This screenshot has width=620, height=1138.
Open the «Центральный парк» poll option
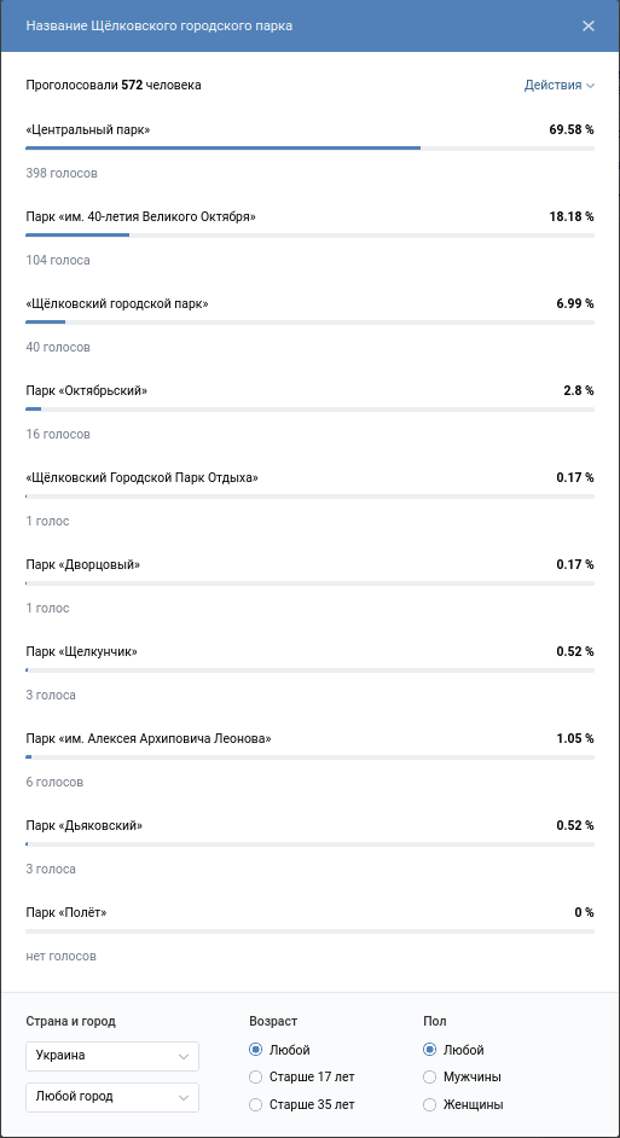pos(88,130)
